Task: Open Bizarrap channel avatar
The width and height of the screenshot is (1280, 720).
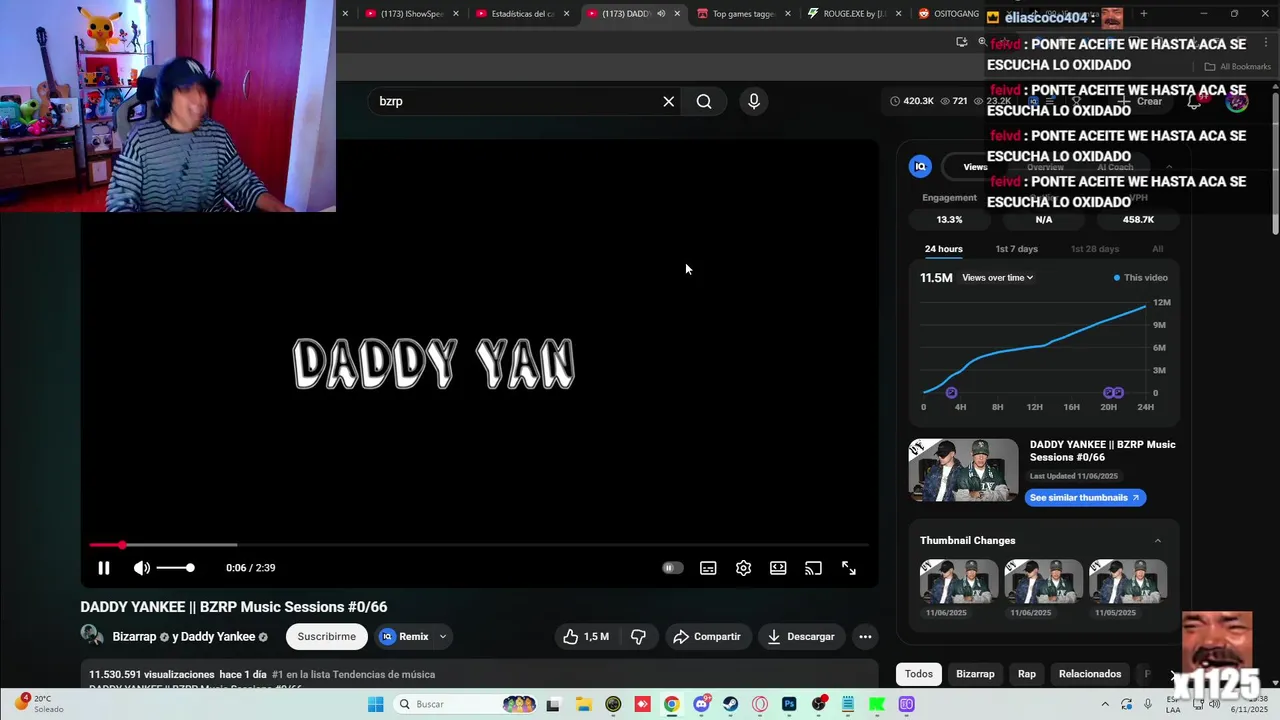Action: (x=92, y=636)
